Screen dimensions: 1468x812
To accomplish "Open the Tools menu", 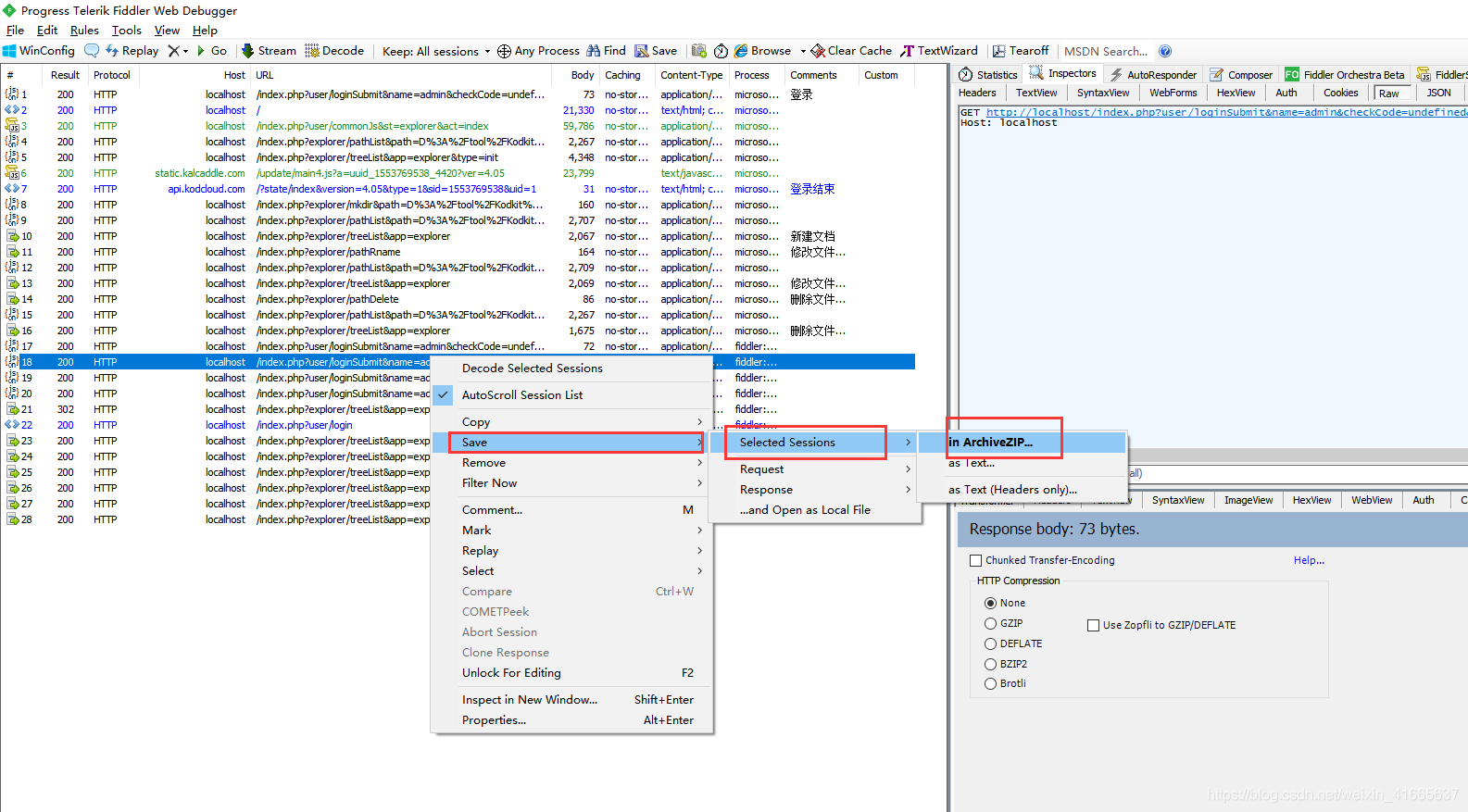I will 127,30.
